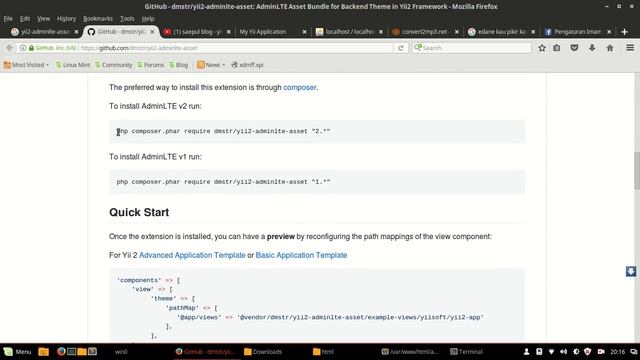This screenshot has height=360, width=640.
Task: Open the xdmff.xpi bookmark
Action: pyautogui.click(x=247, y=65)
